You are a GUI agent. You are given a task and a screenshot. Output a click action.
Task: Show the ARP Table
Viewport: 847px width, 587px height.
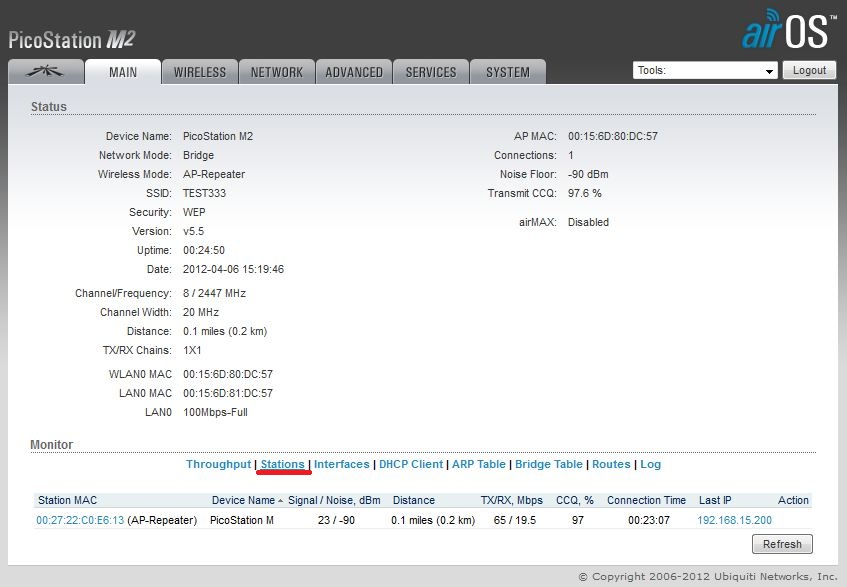[x=478, y=464]
